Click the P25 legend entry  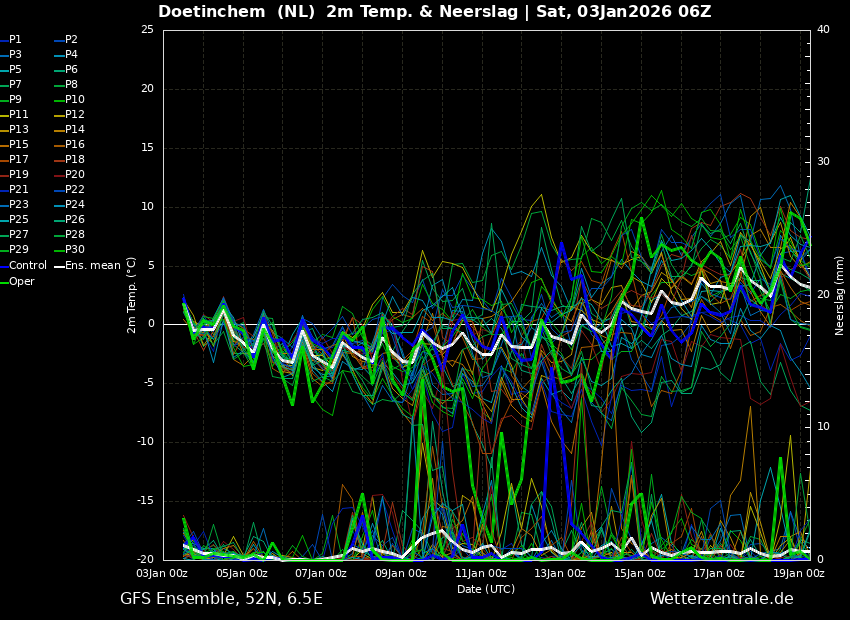pos(14,219)
